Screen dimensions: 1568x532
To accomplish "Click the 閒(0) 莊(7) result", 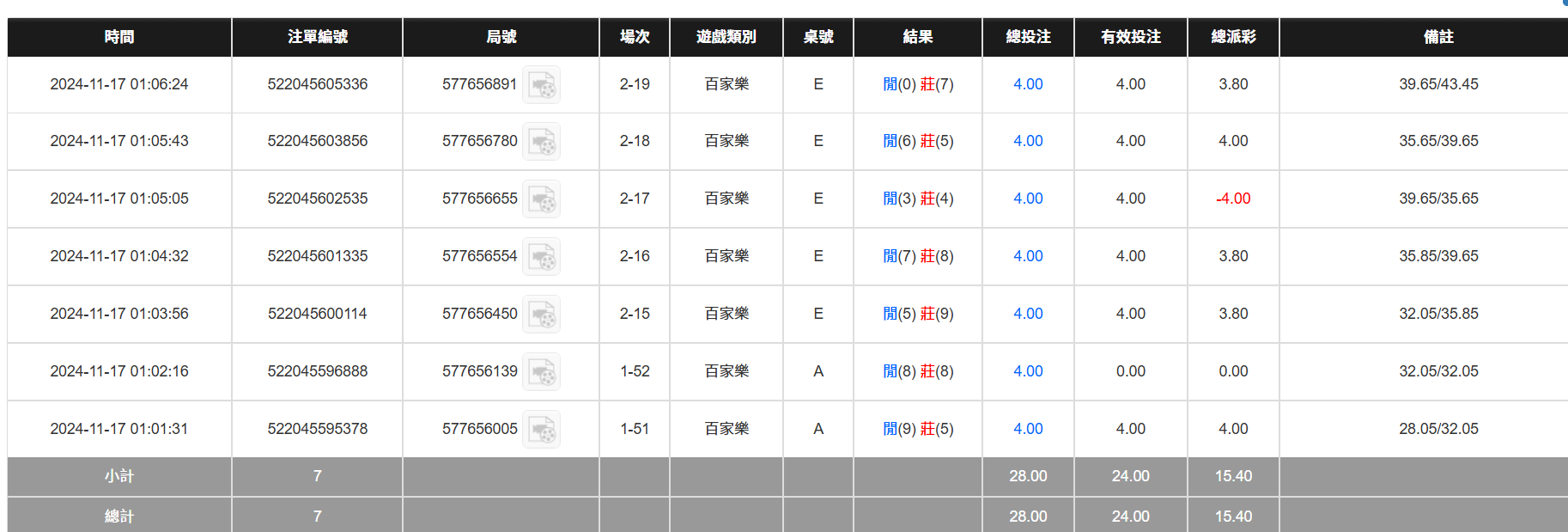I will click(x=918, y=84).
